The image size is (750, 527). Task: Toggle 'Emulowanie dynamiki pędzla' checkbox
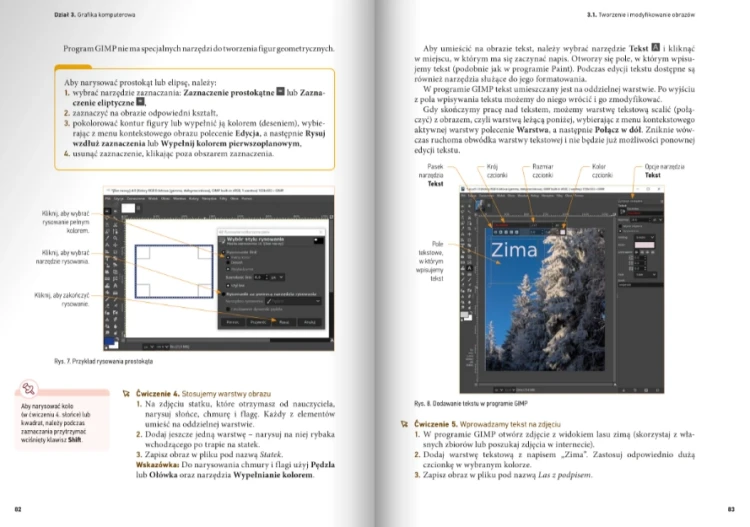[x=228, y=309]
